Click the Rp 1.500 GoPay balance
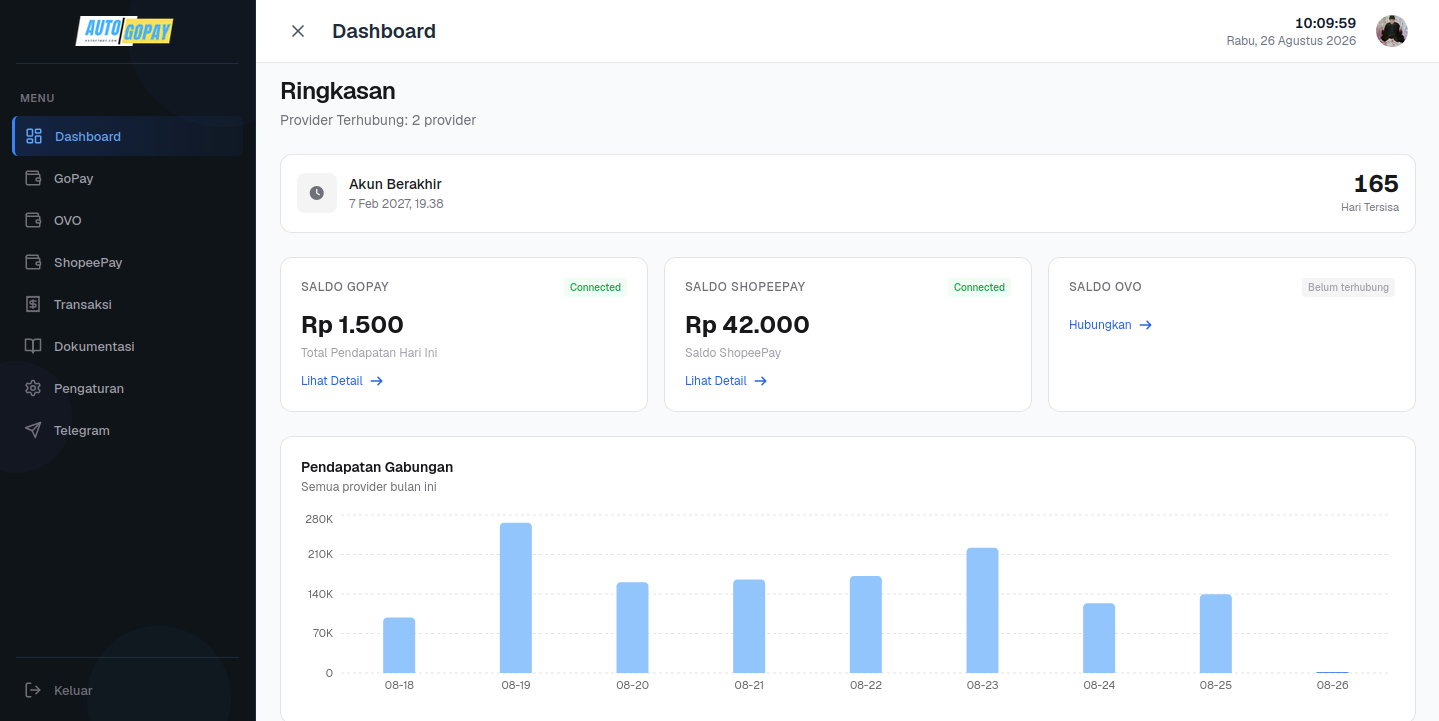 click(x=352, y=325)
